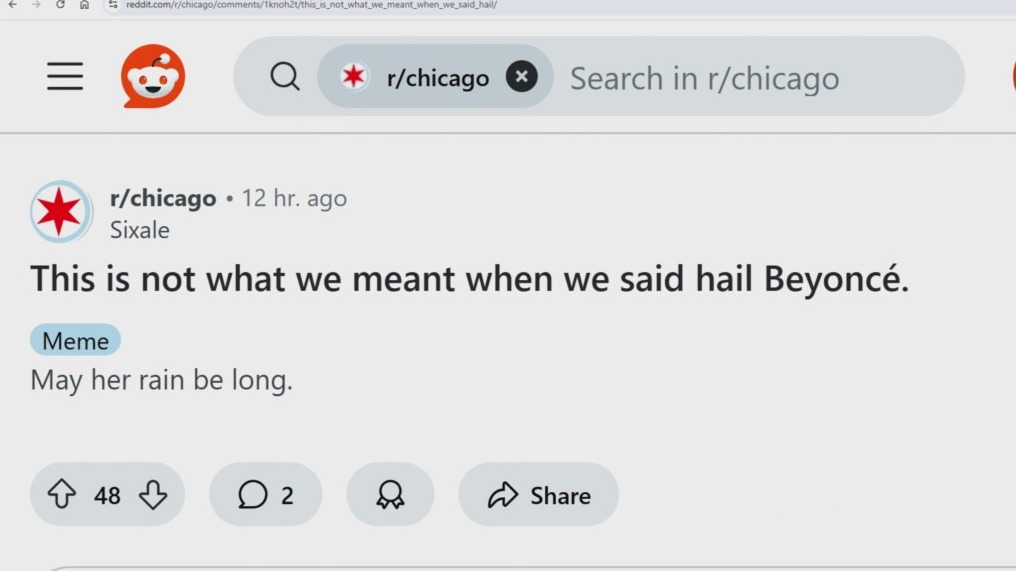The image size is (1016, 571).
Task: Remove the r/chicago search filter chip
Action: (x=521, y=76)
